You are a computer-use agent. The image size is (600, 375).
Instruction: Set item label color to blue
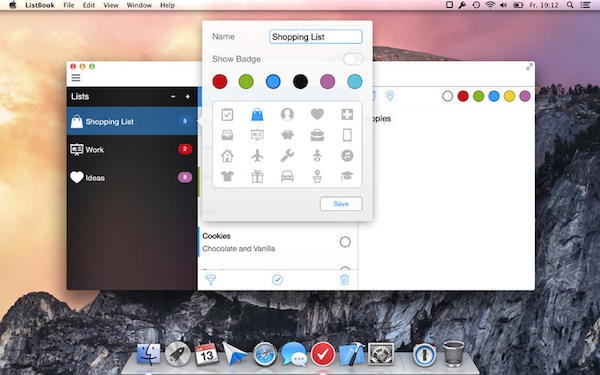(x=494, y=96)
